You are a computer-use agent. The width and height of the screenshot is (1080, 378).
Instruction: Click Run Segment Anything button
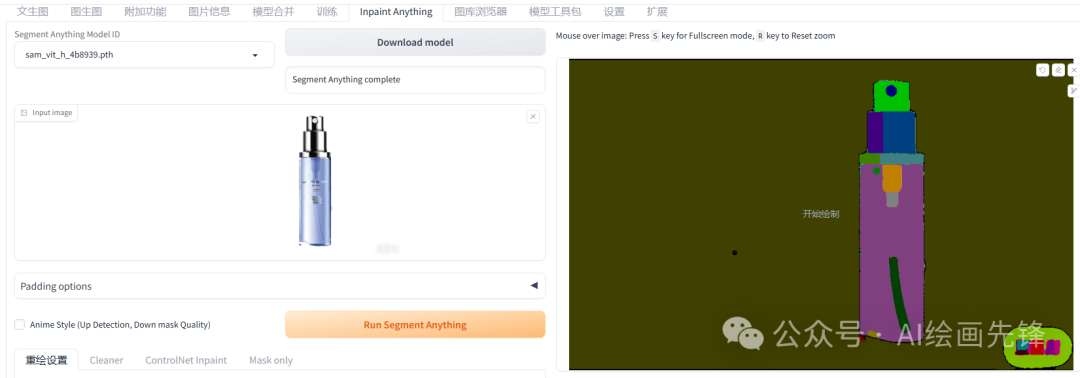[x=415, y=325]
